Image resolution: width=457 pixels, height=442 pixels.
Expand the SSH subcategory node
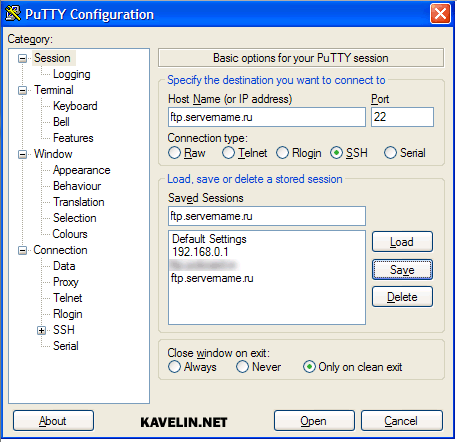click(41, 330)
